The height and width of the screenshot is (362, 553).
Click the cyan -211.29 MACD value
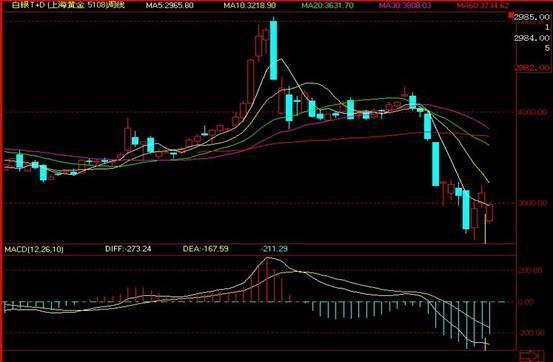[274, 249]
